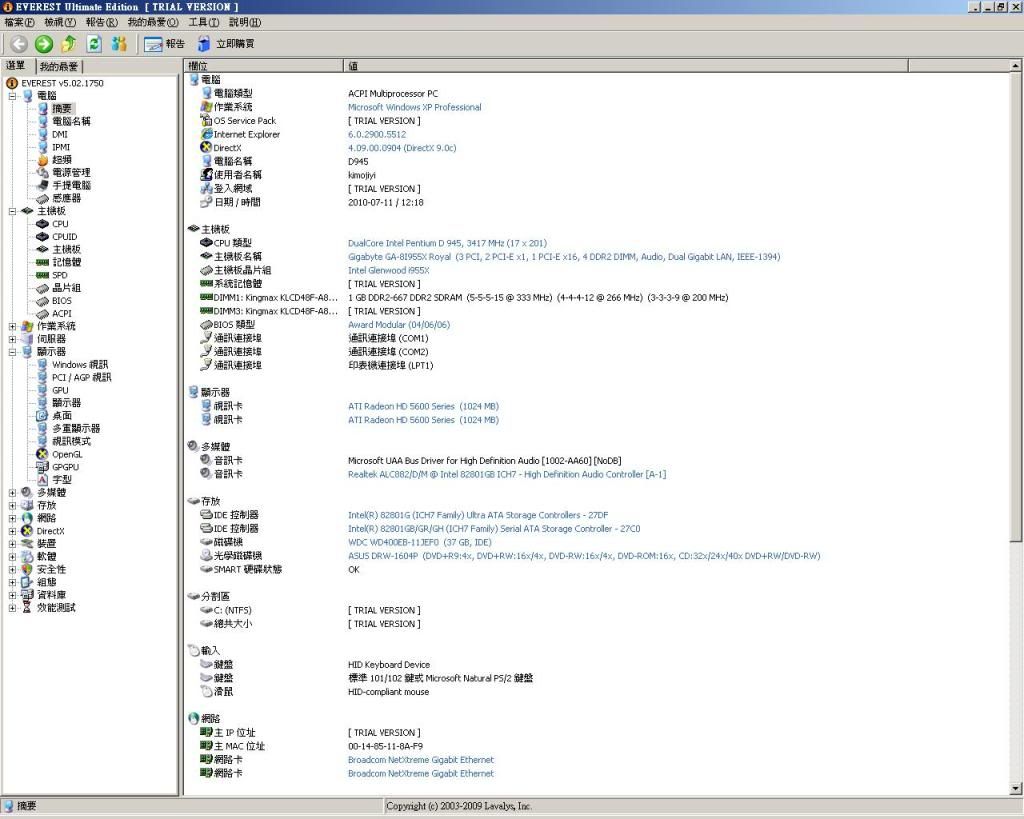Image resolution: width=1024 pixels, height=819 pixels.
Task: Expand the 效能測試 benchmark tree node
Action: (x=12, y=607)
